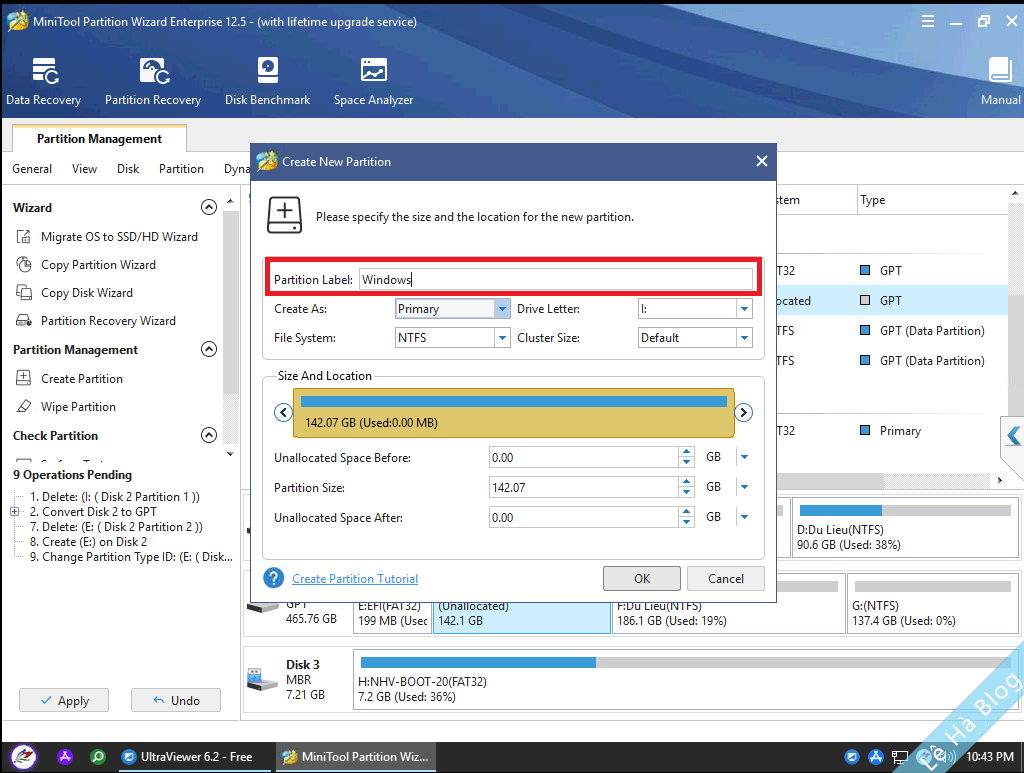Screen dimensions: 1024x773
Task: Close the Create New Partition dialog
Action: point(761,161)
